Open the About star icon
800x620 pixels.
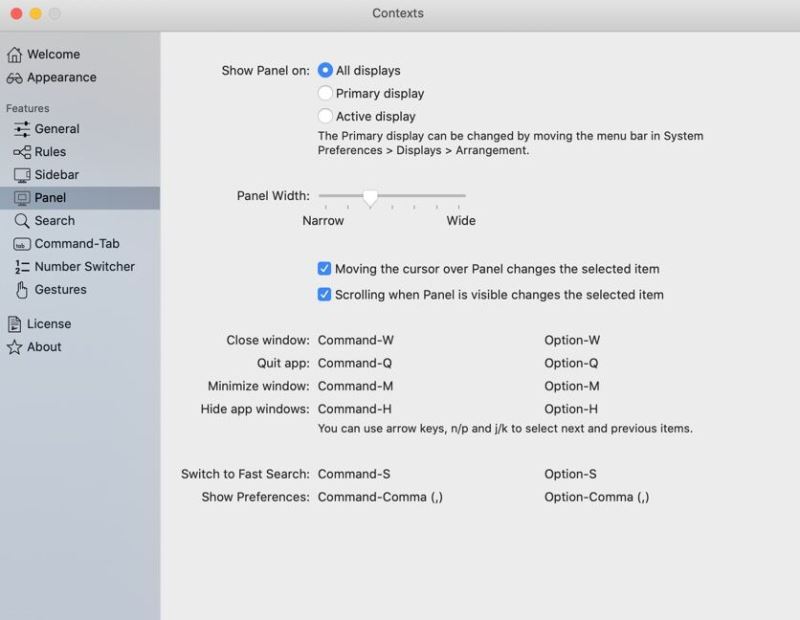coord(14,347)
